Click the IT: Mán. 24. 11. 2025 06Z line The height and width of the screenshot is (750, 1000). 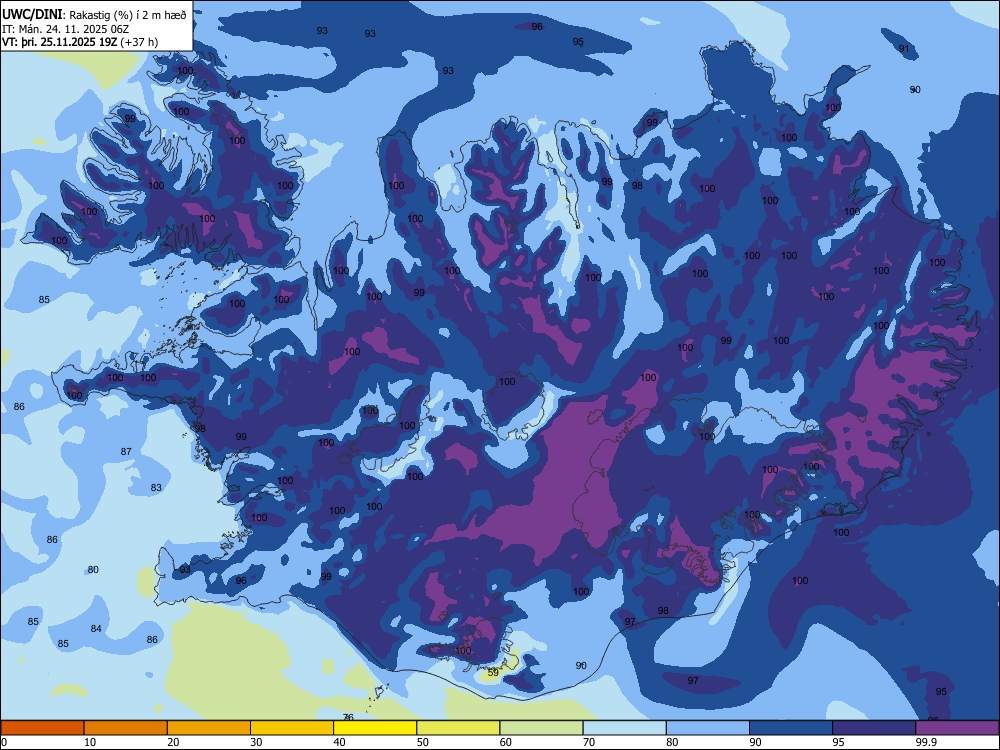[x=66, y=29]
